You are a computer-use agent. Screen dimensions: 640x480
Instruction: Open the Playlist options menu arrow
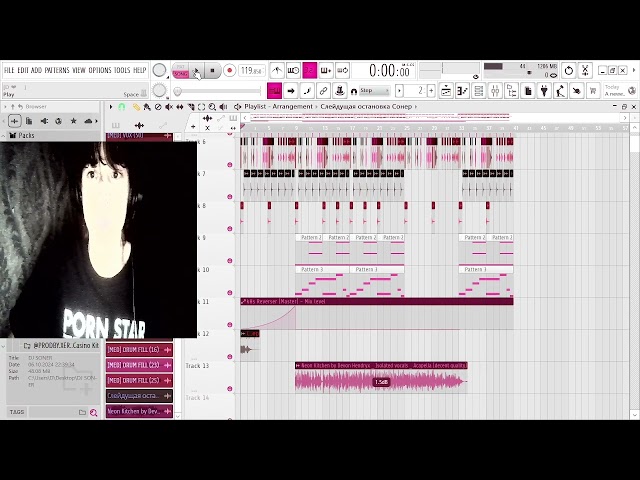(x=111, y=107)
